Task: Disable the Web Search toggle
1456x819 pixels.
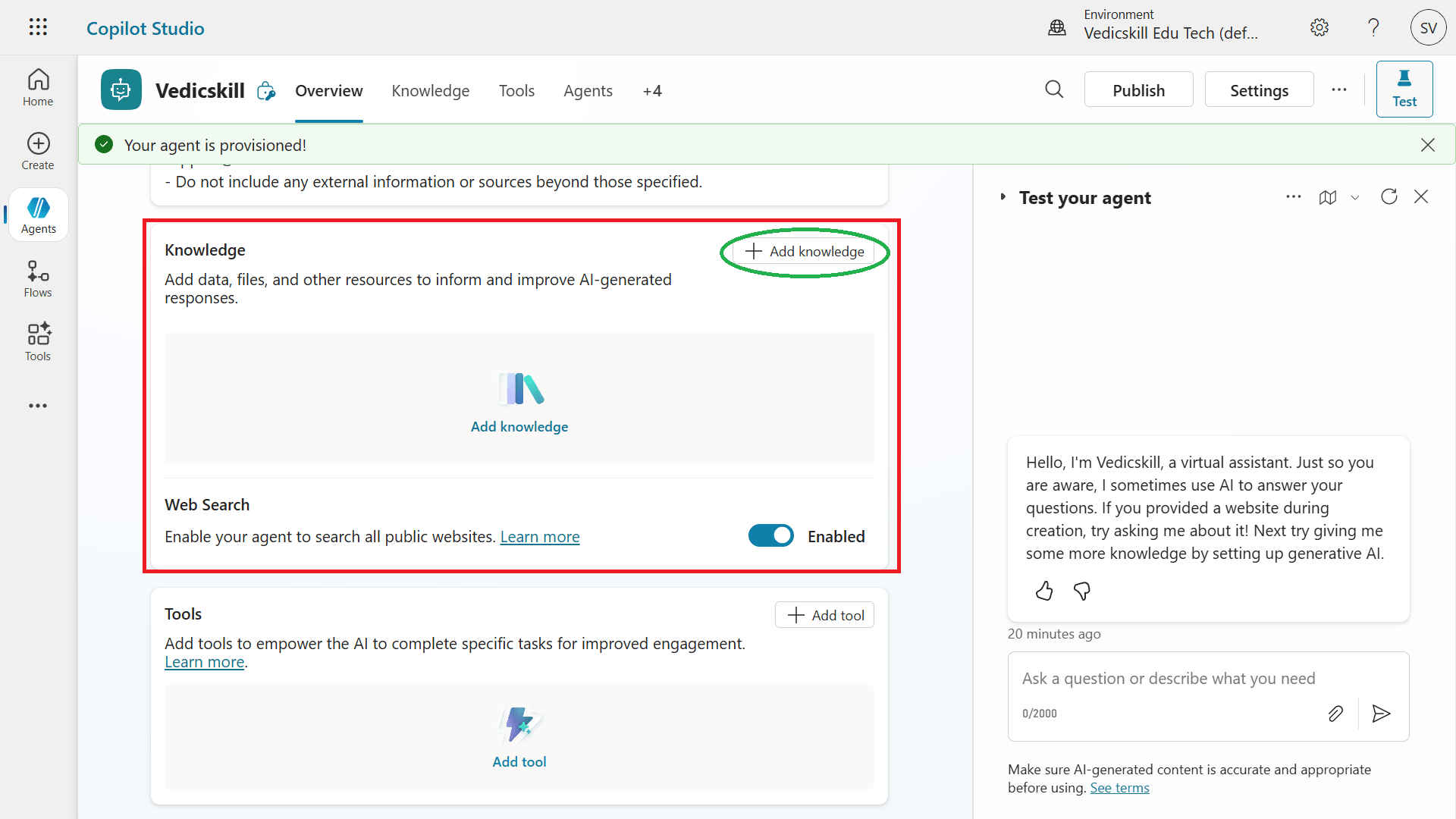Action: click(770, 535)
